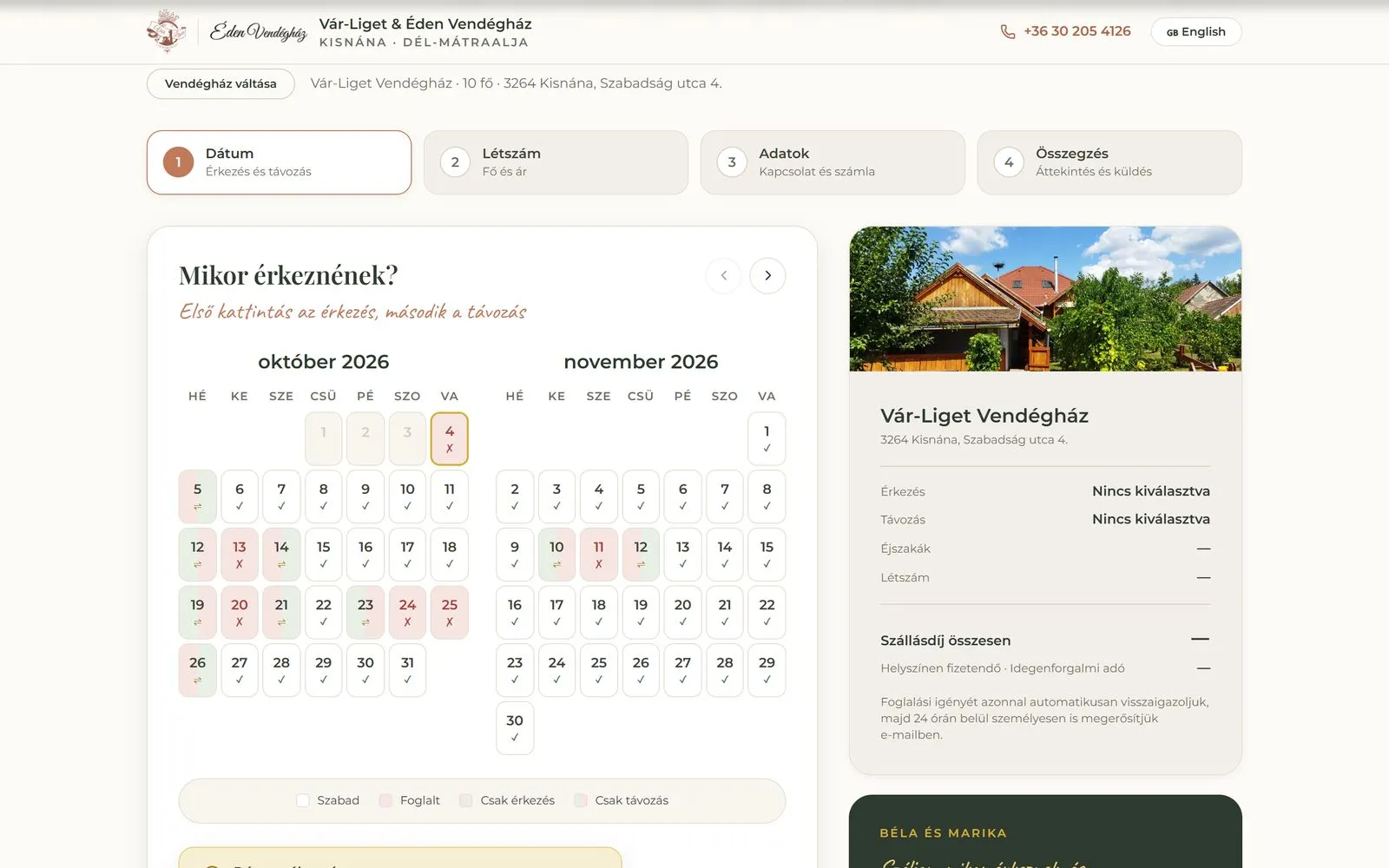Go to the previous calendar month
The height and width of the screenshot is (868, 1389).
[x=724, y=275]
